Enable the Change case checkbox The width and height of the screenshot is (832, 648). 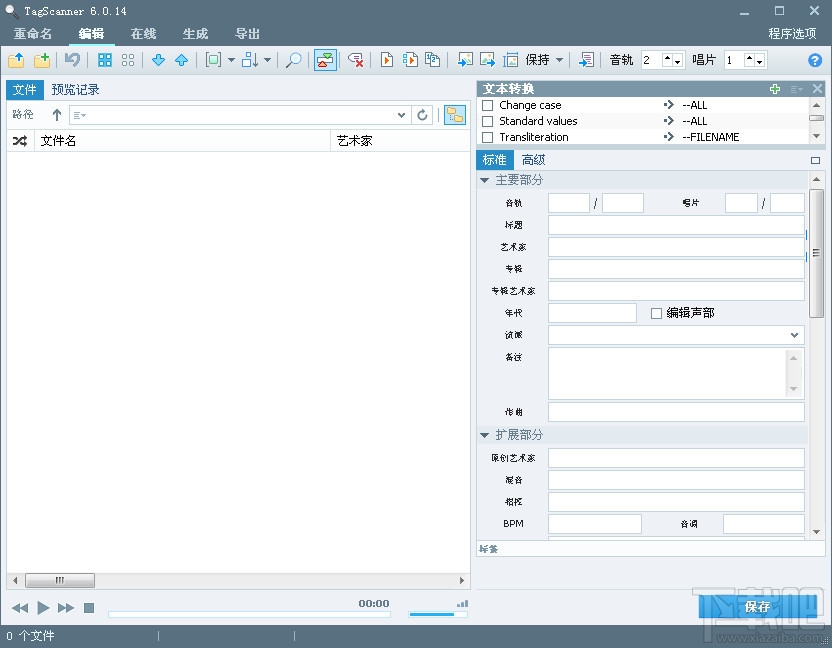487,105
